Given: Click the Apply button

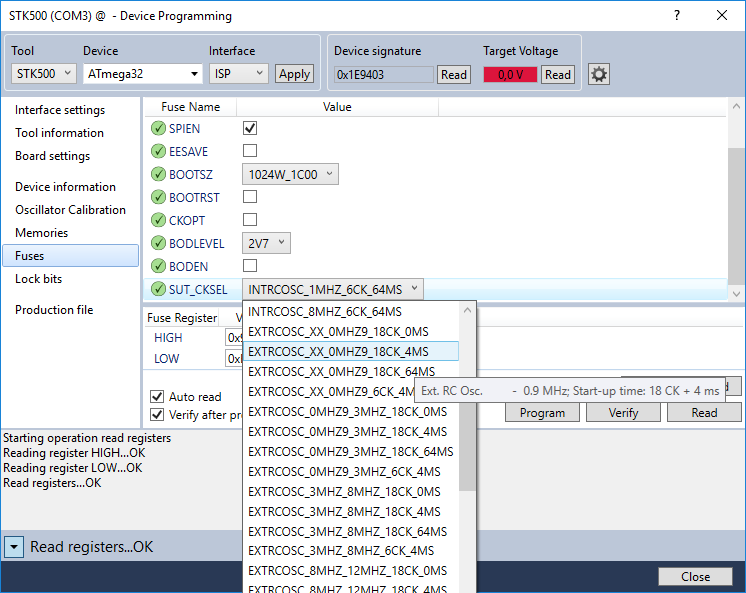Looking at the screenshot, I should 294,74.
